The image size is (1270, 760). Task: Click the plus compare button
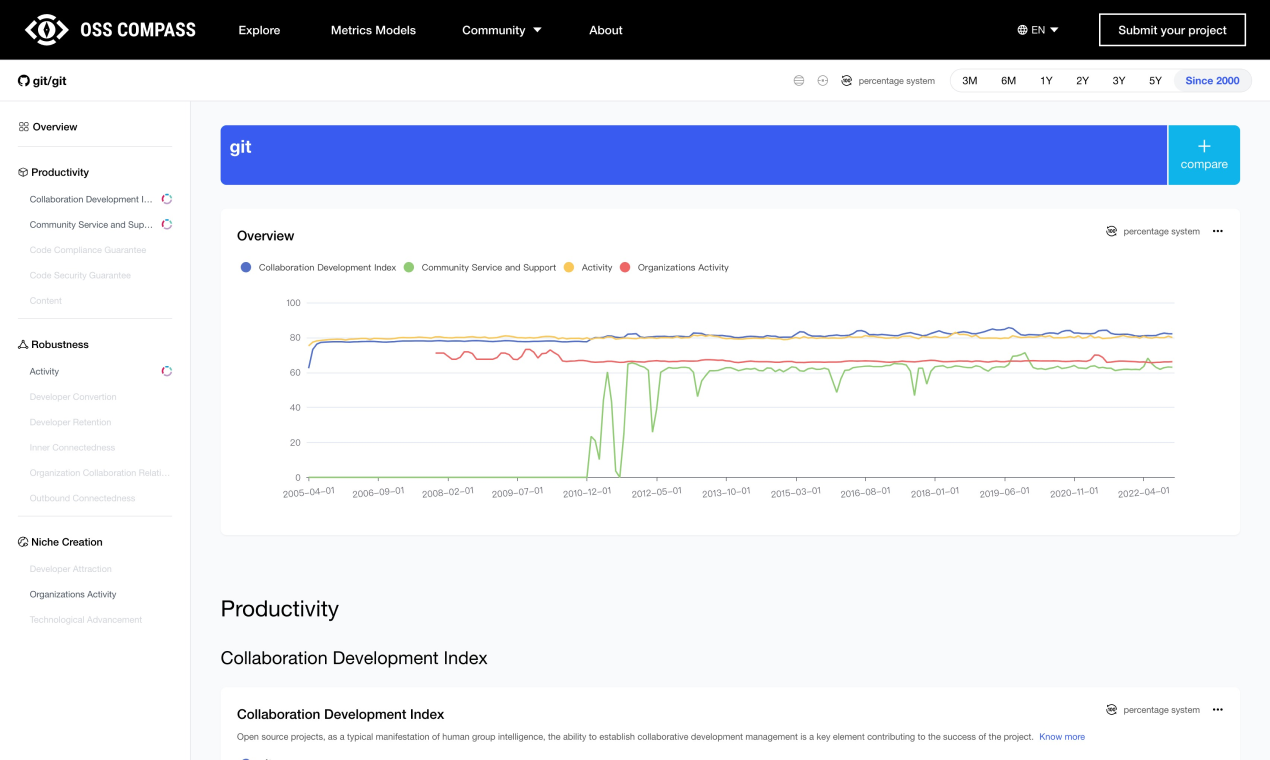pos(1204,155)
